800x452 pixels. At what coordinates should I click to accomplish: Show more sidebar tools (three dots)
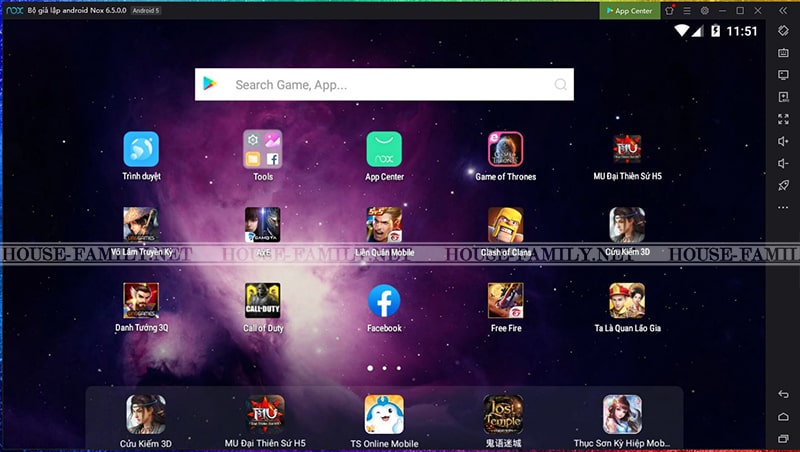click(783, 208)
